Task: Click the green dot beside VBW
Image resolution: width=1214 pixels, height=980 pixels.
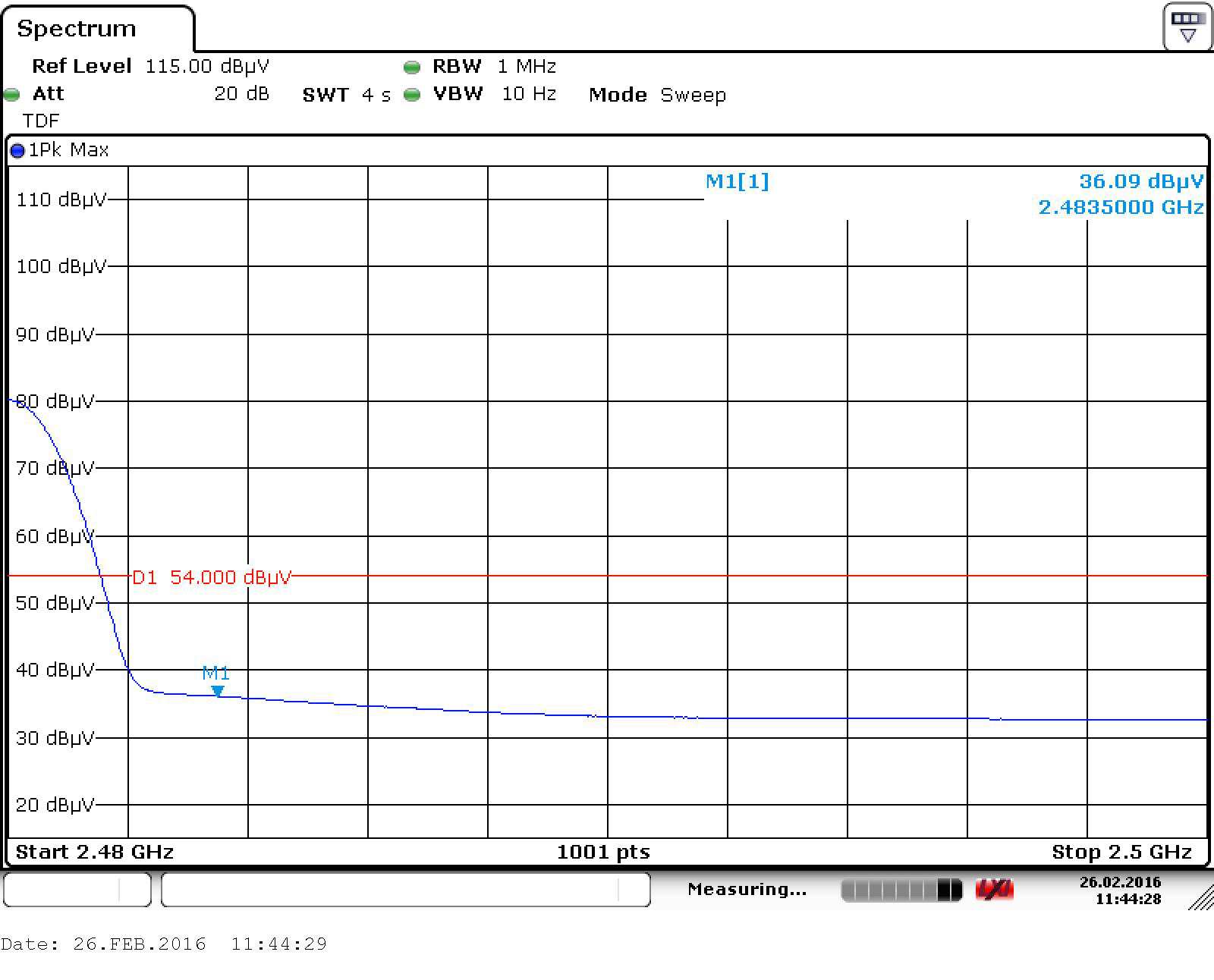Action: point(412,95)
